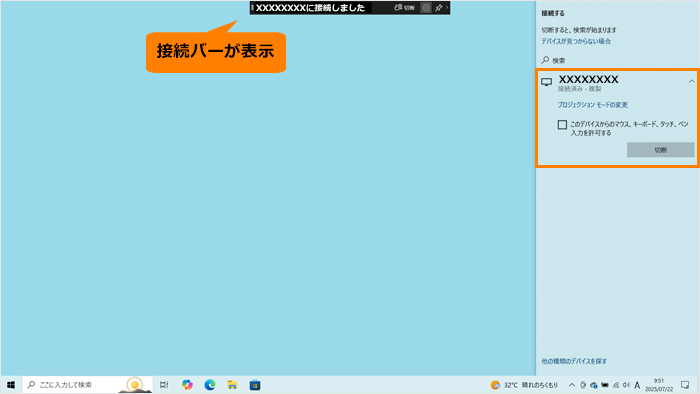
Task: Grab the connection bar drag handle
Action: coord(252,8)
